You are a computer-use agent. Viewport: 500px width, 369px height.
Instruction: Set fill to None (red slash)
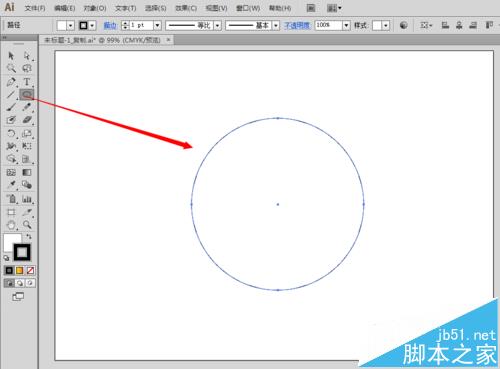30,270
